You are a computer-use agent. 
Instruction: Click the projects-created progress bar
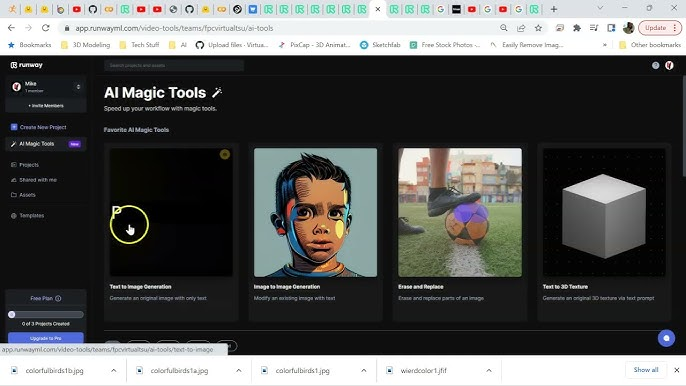tap(46, 314)
